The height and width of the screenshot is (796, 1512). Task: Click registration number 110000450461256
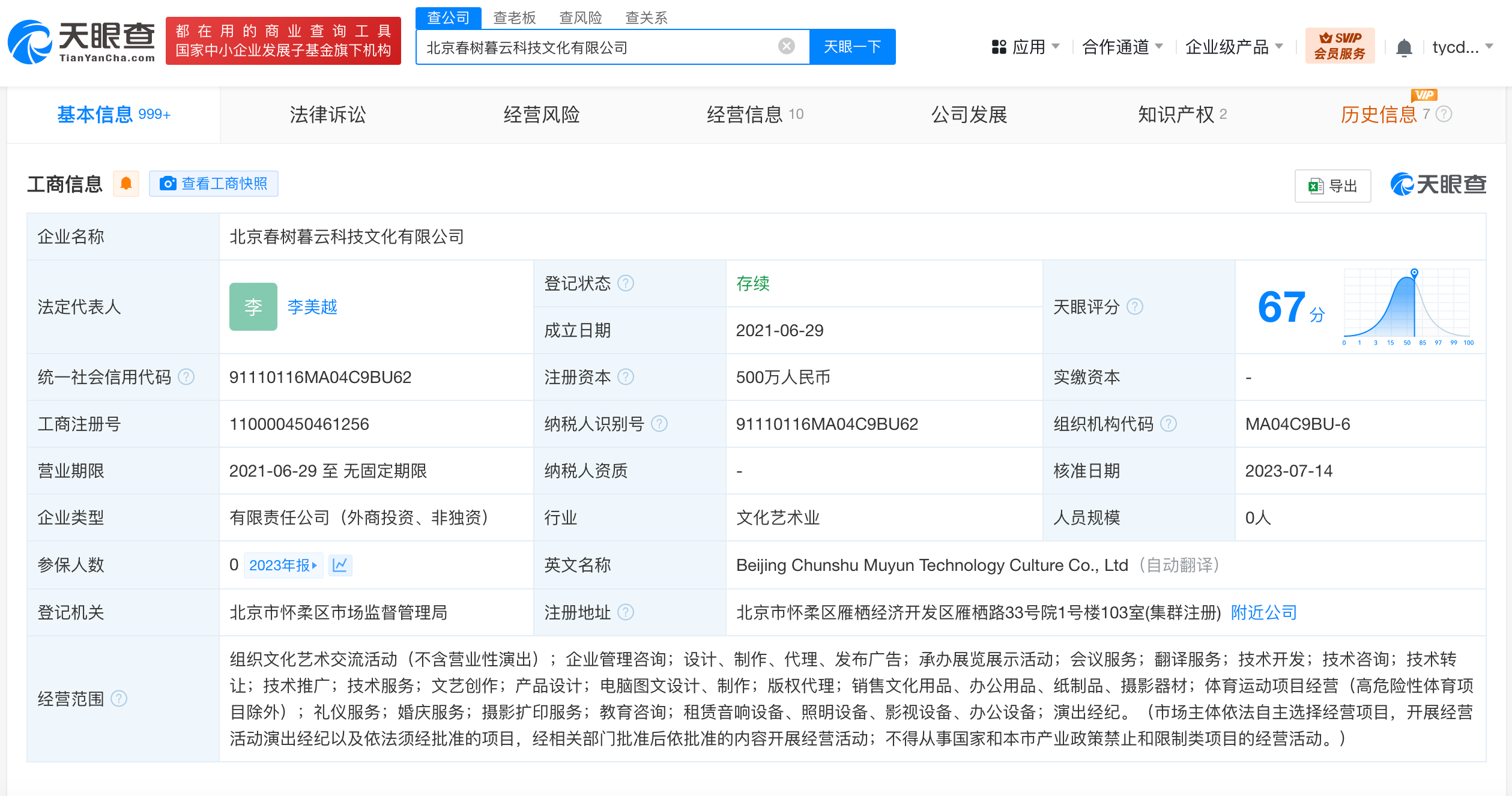(x=299, y=424)
